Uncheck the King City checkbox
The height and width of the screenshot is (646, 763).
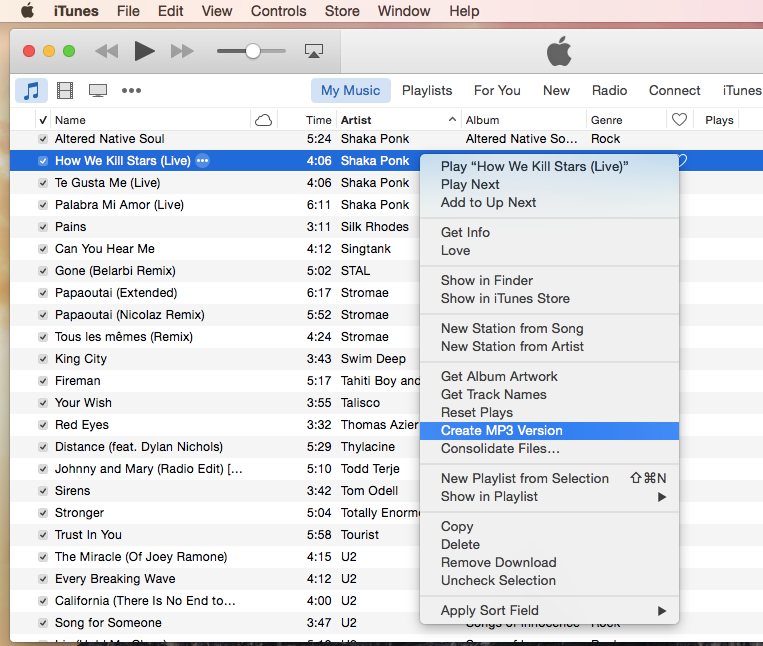43,359
